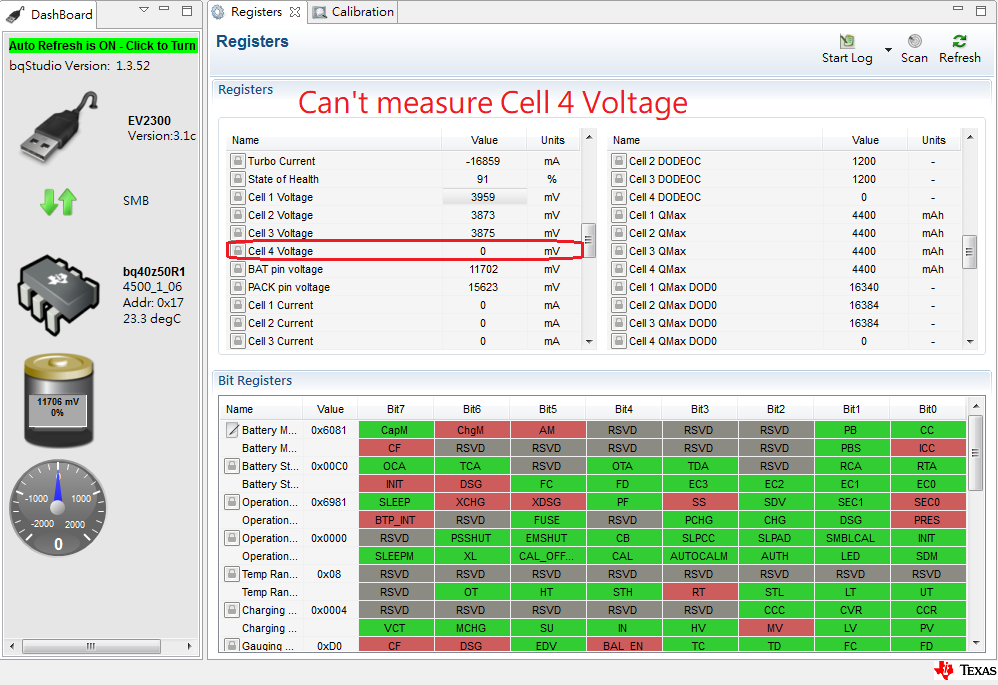
Task: Click the lock icon for Charging Status 0x0004
Action: [232, 610]
